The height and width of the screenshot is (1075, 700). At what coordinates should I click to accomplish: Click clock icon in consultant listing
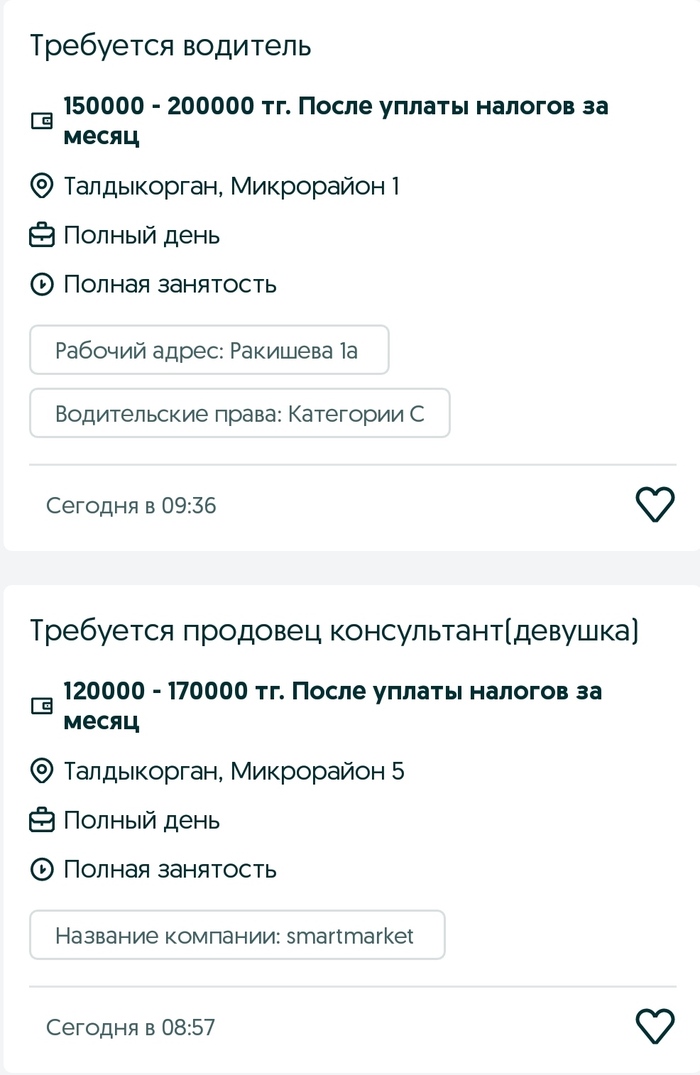click(42, 870)
